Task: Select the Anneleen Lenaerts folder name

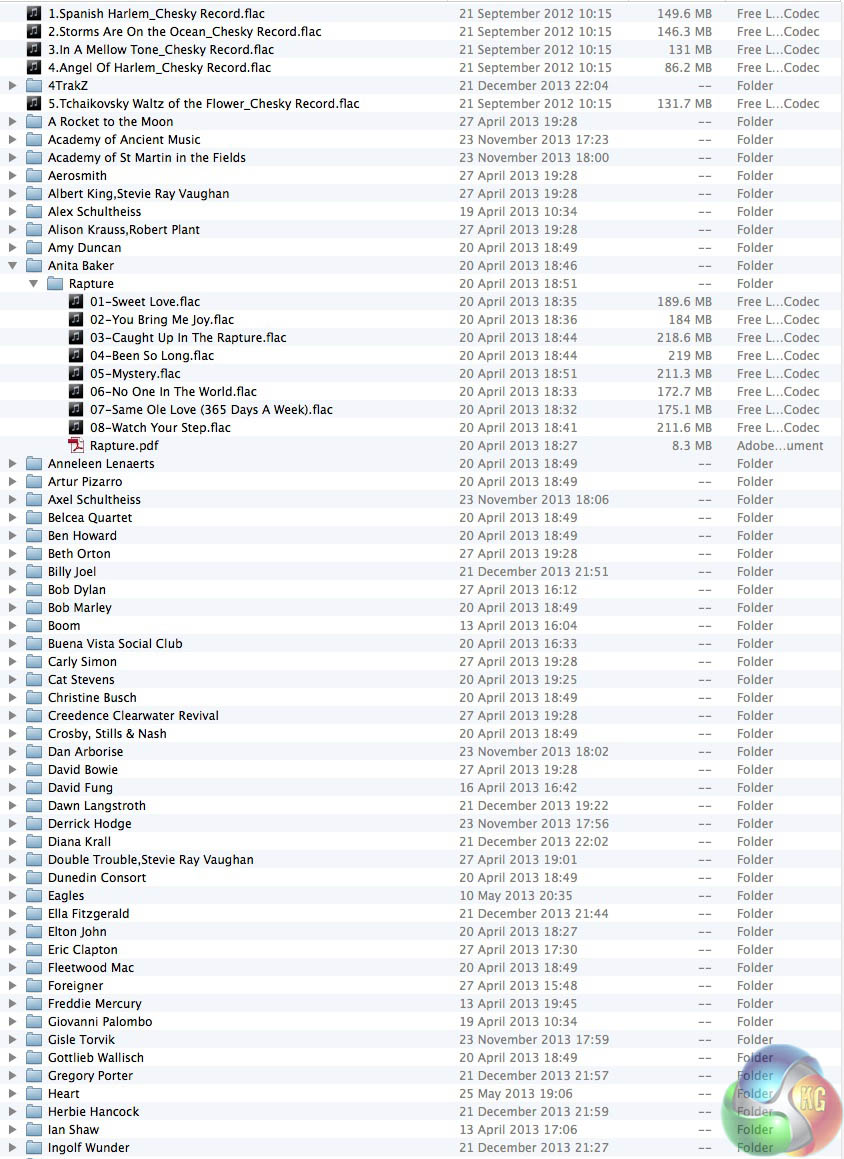Action: (x=101, y=463)
